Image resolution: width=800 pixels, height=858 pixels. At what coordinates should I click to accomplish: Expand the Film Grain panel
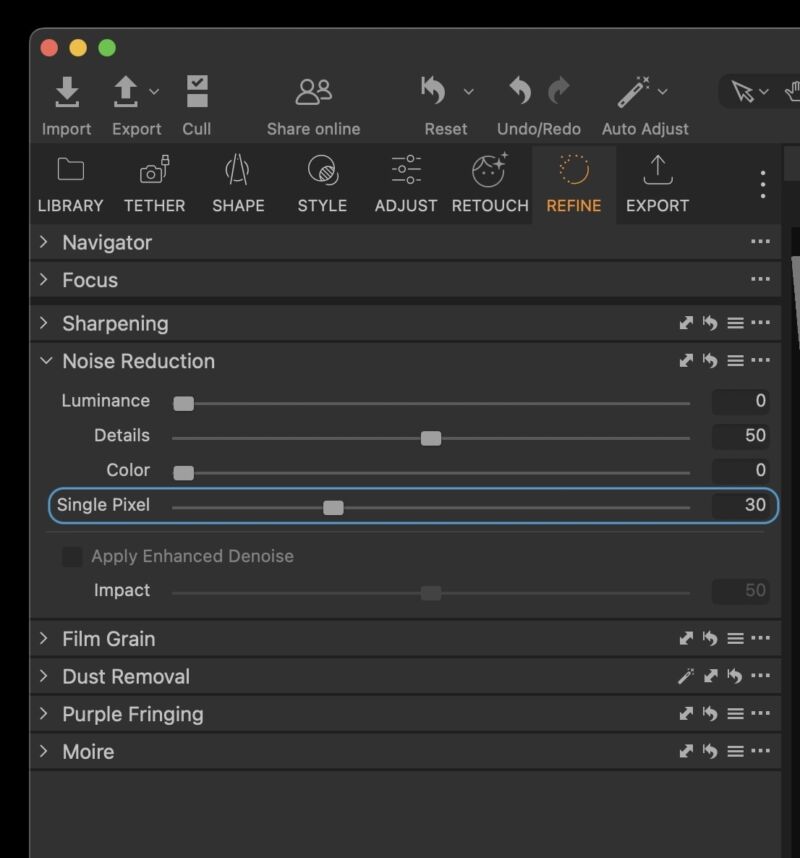pos(44,639)
